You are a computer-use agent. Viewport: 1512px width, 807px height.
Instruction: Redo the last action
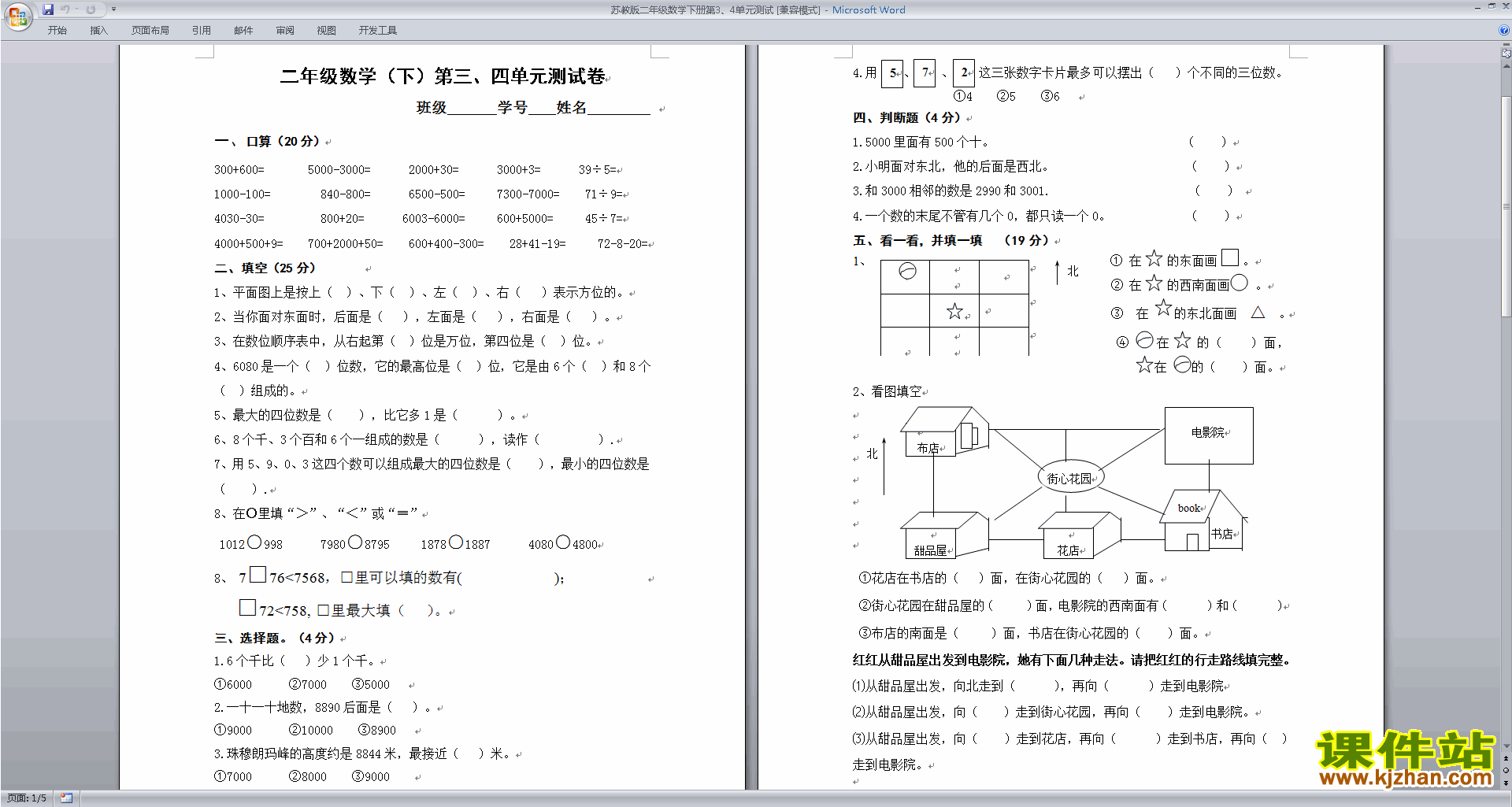pyautogui.click(x=91, y=9)
